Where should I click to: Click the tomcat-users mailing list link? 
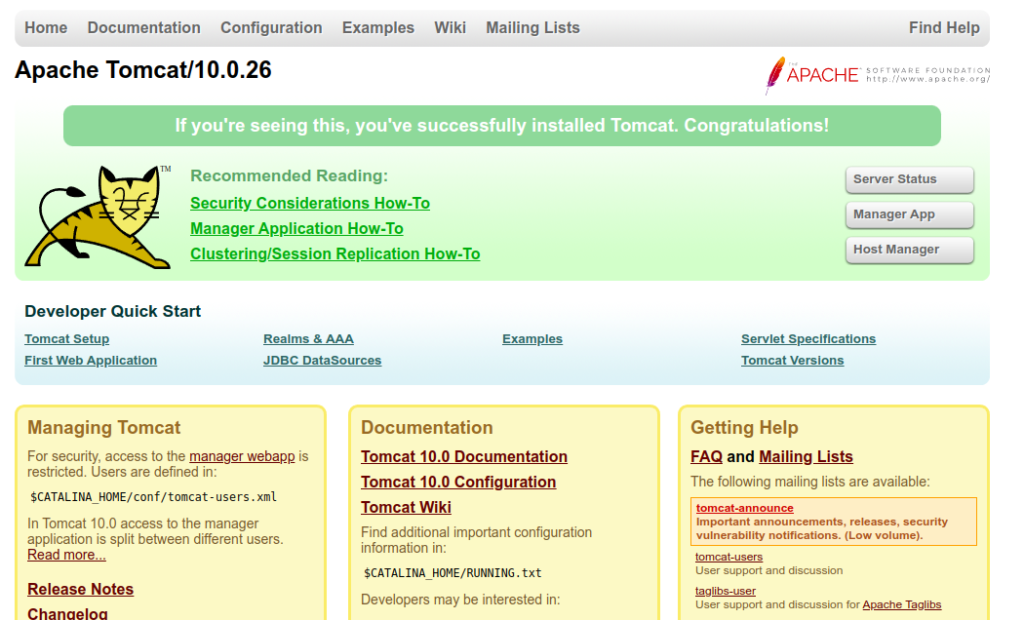click(x=729, y=557)
